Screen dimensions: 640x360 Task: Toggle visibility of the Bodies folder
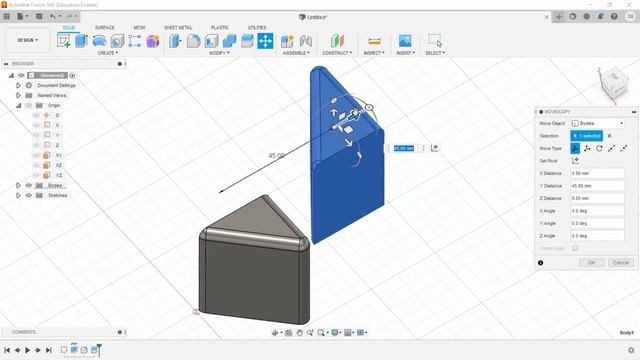(x=29, y=185)
